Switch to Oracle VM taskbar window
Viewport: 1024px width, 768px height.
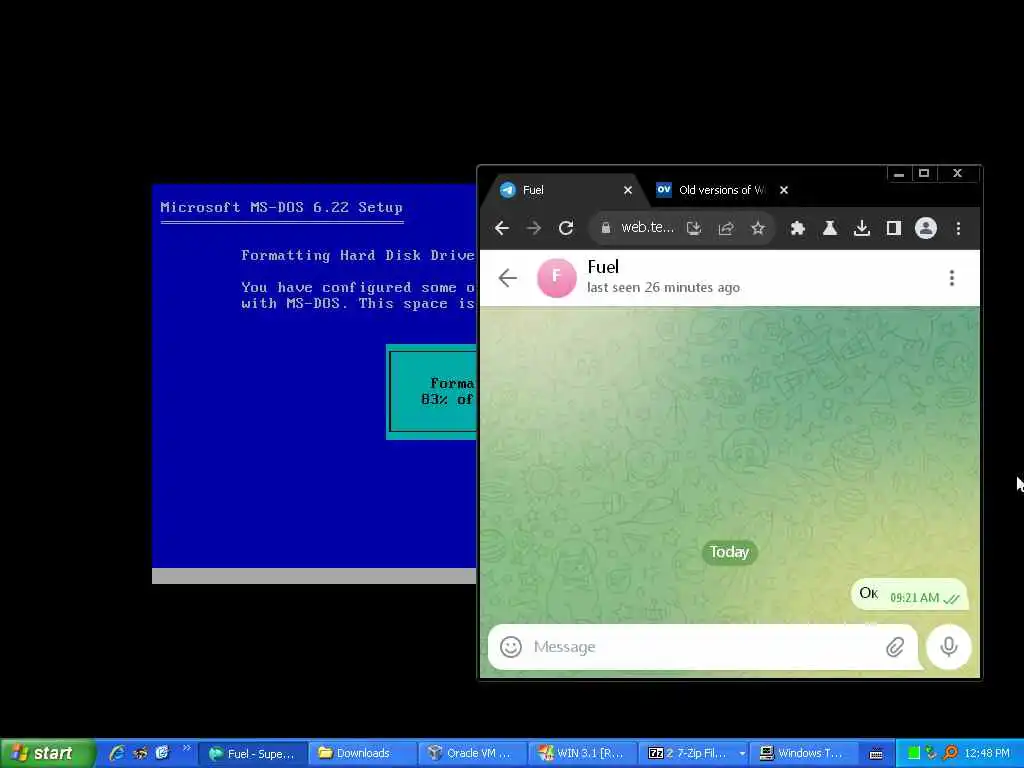(x=472, y=753)
